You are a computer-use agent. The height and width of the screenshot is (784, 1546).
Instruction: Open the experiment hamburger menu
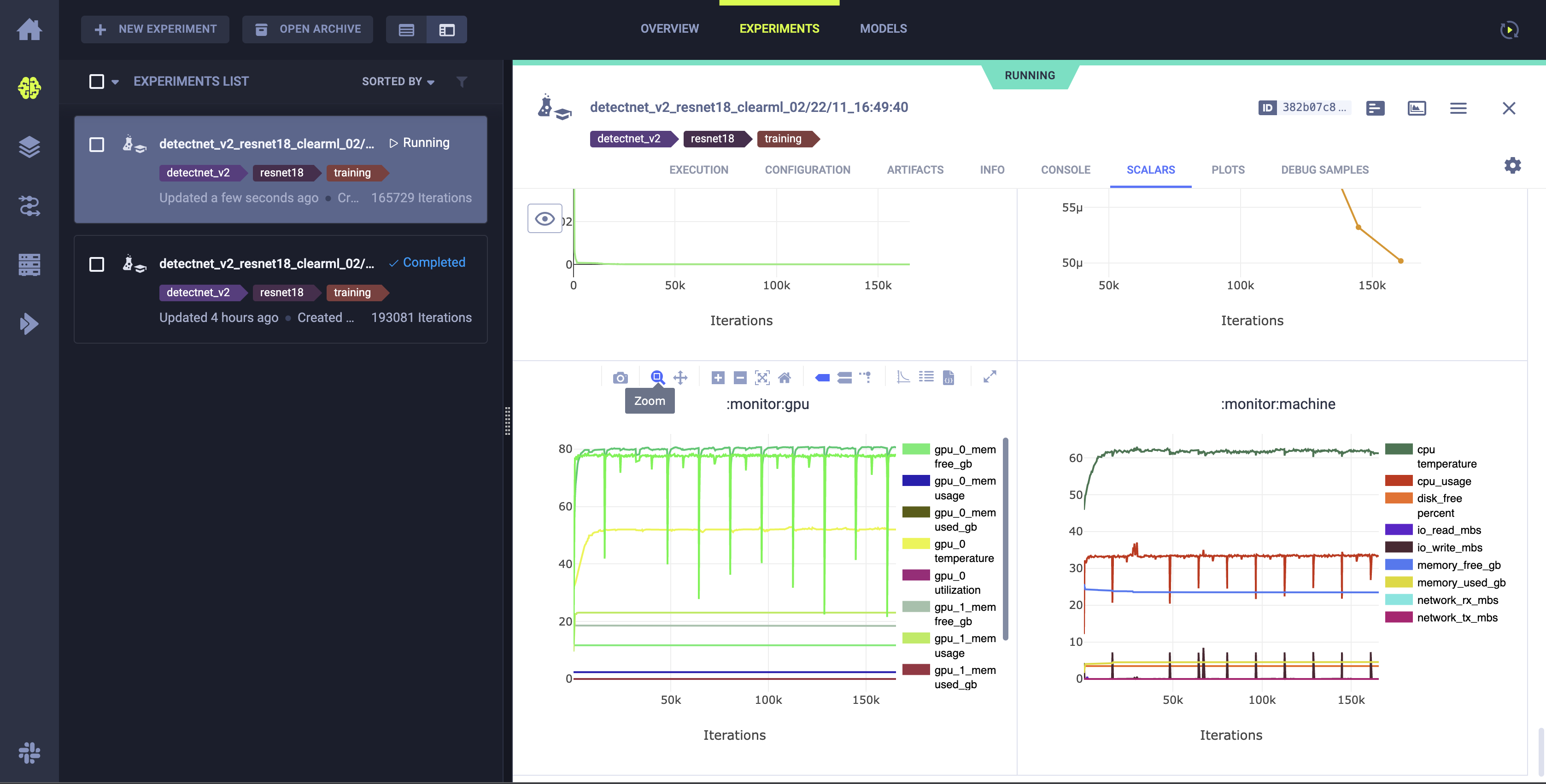pos(1458,108)
